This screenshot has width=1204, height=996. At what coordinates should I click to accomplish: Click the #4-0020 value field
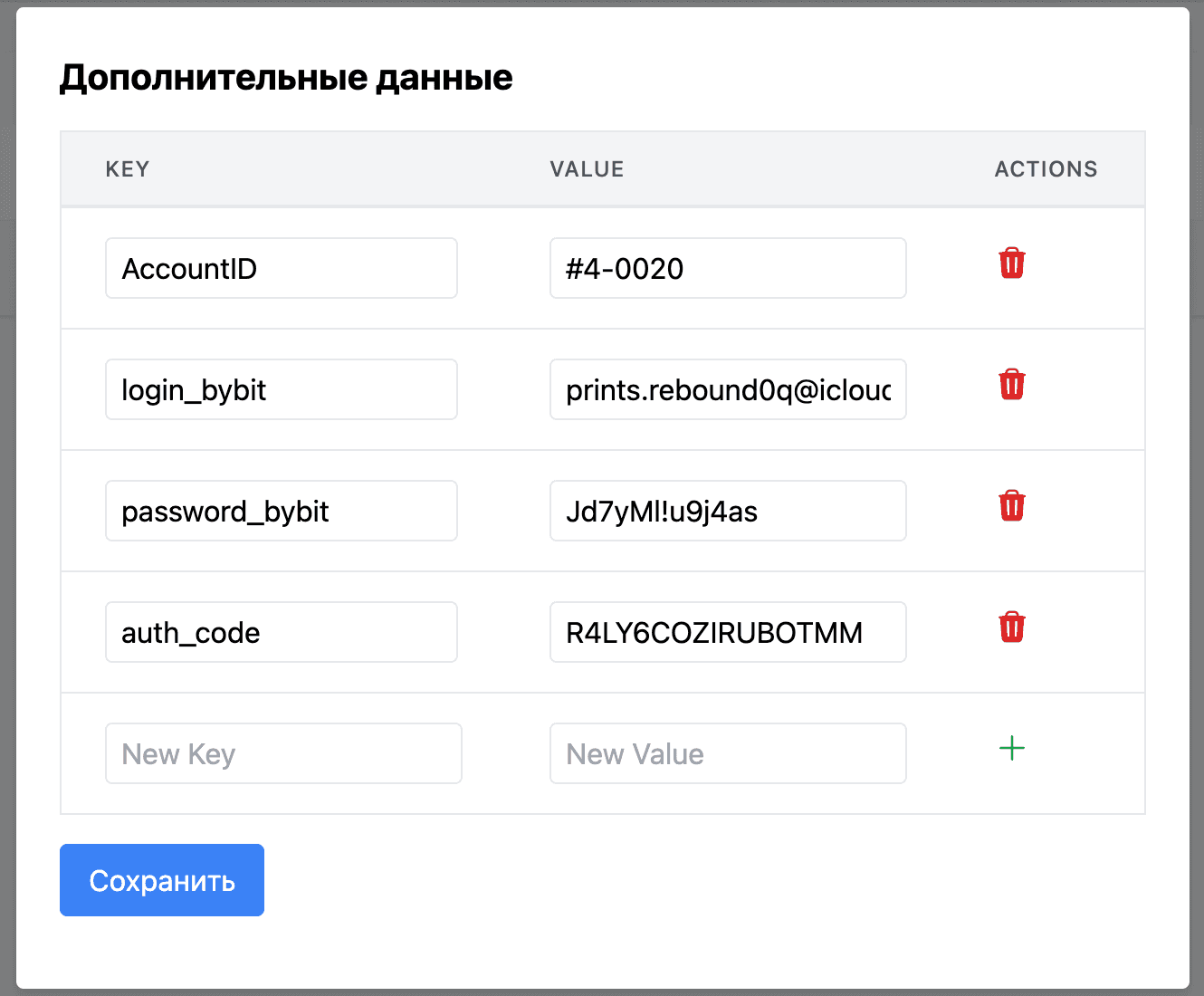[x=727, y=269]
